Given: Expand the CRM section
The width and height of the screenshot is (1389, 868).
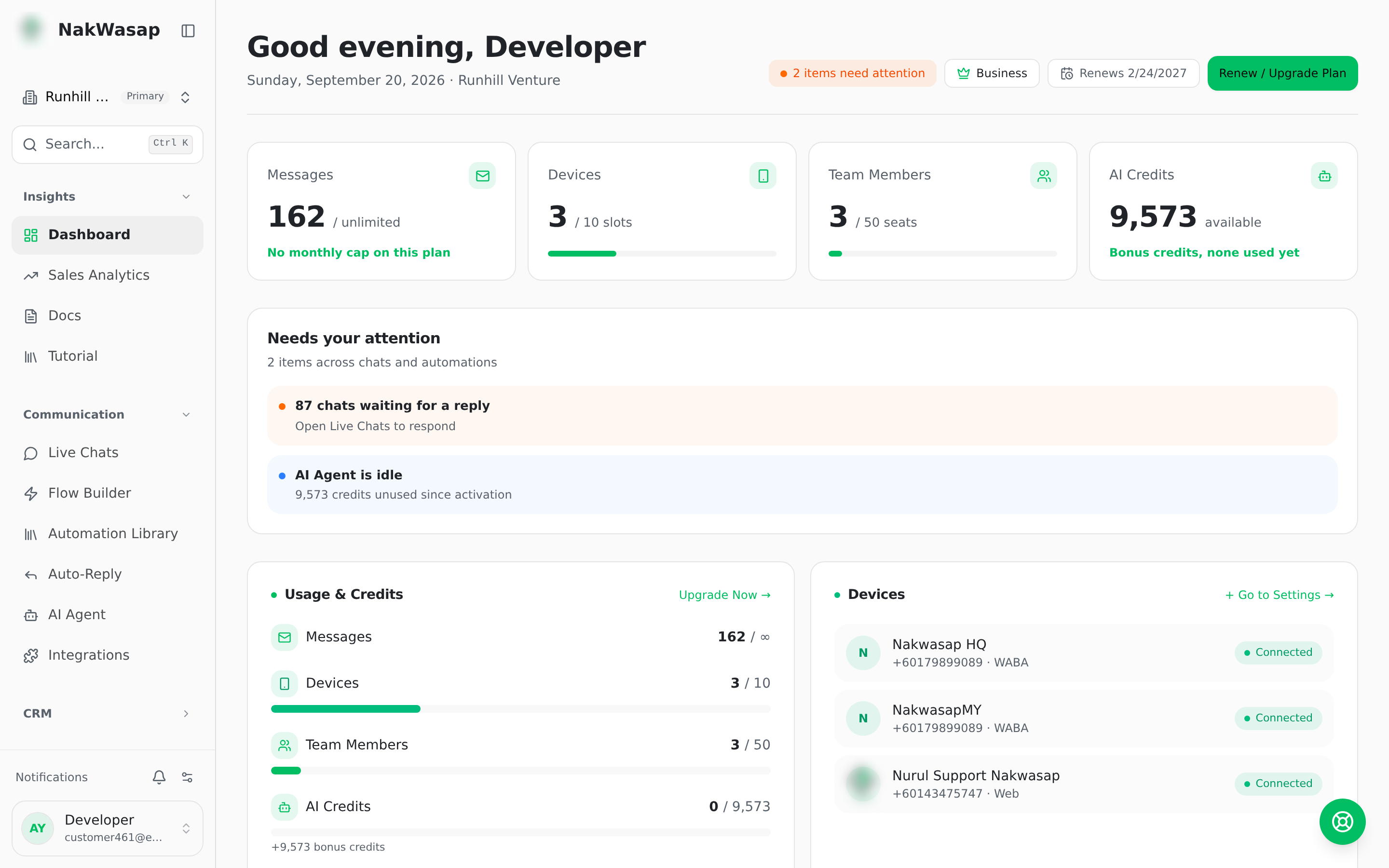Looking at the screenshot, I should (108, 713).
